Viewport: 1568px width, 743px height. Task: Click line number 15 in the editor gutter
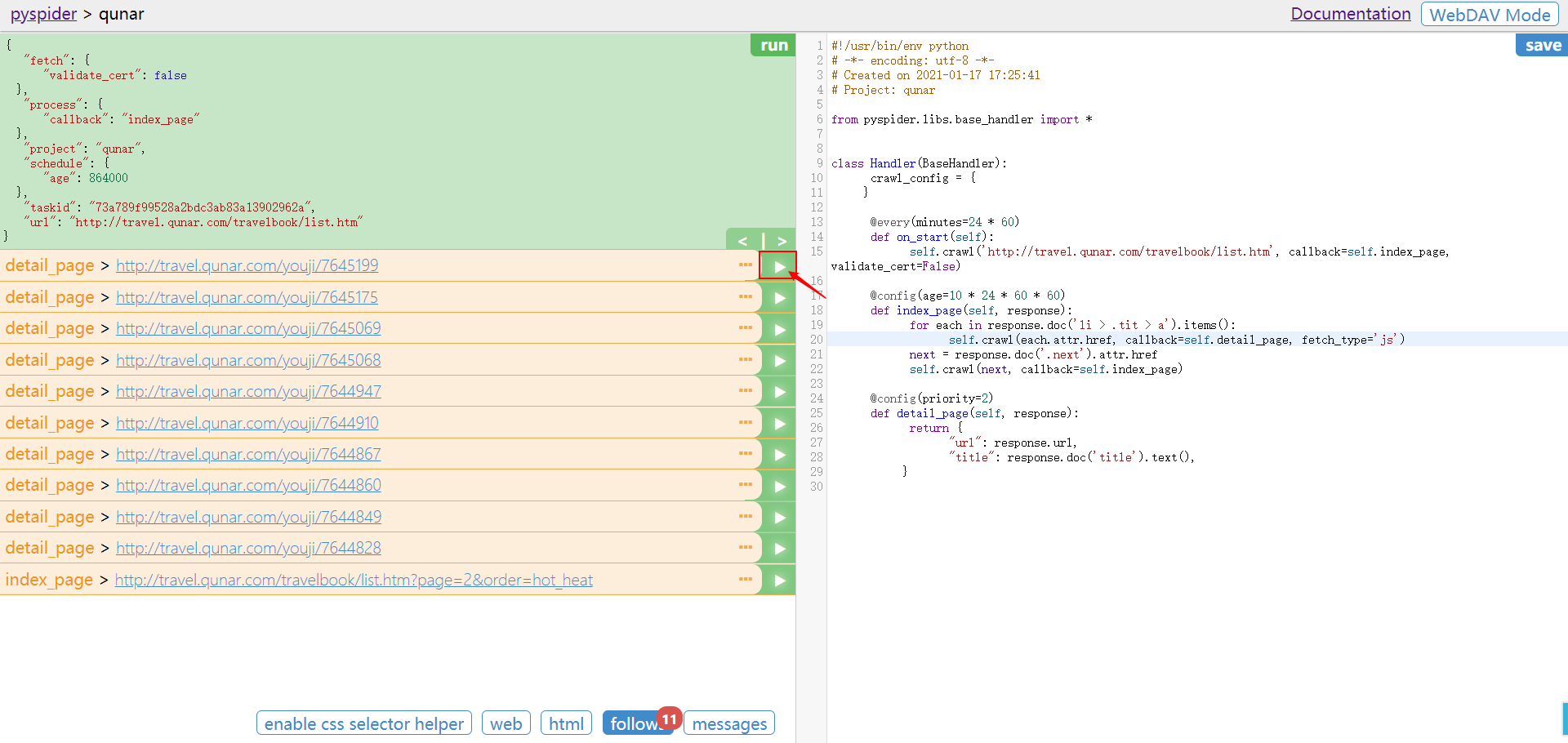(x=817, y=251)
